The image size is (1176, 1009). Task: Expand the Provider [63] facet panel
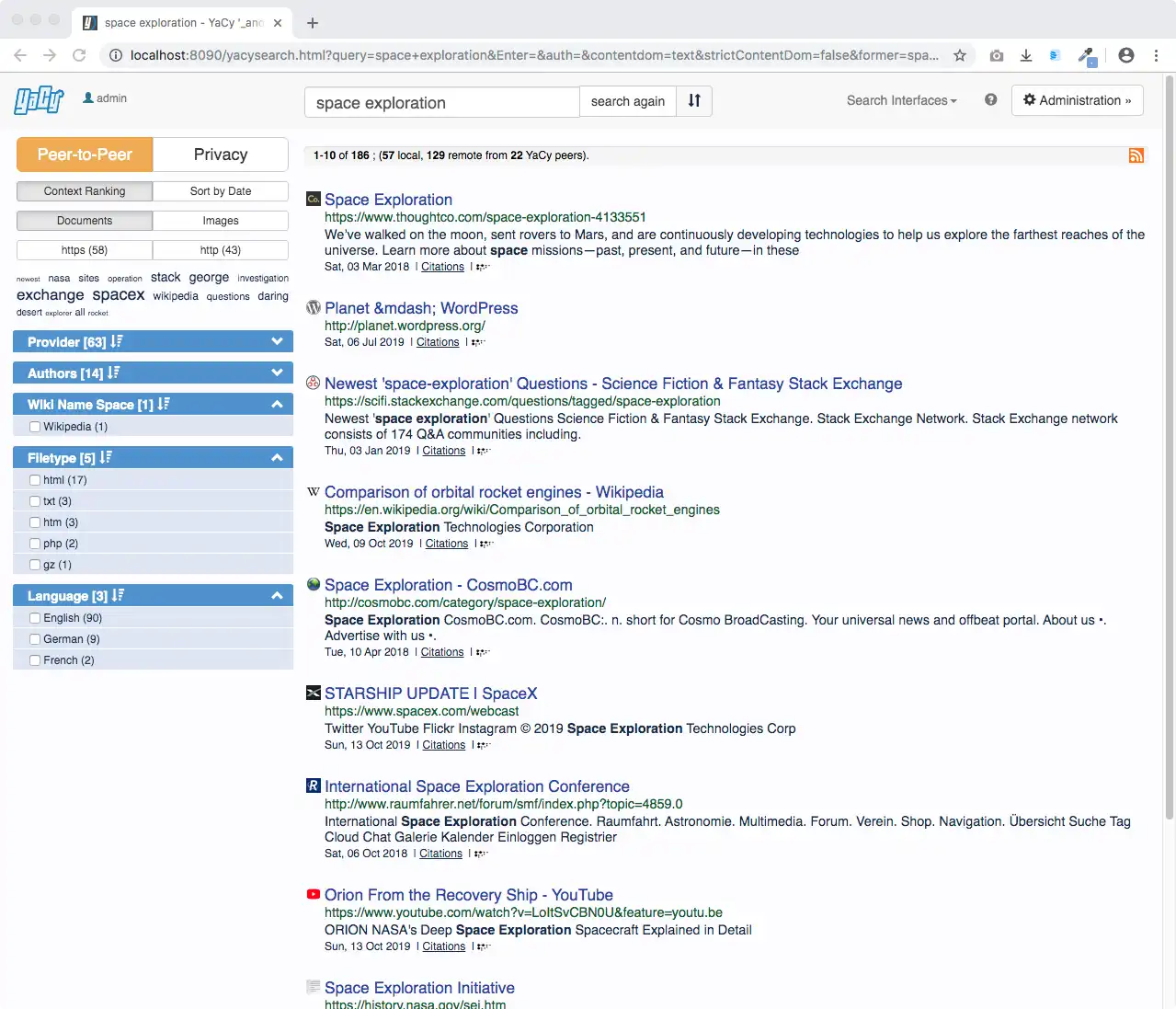click(277, 341)
